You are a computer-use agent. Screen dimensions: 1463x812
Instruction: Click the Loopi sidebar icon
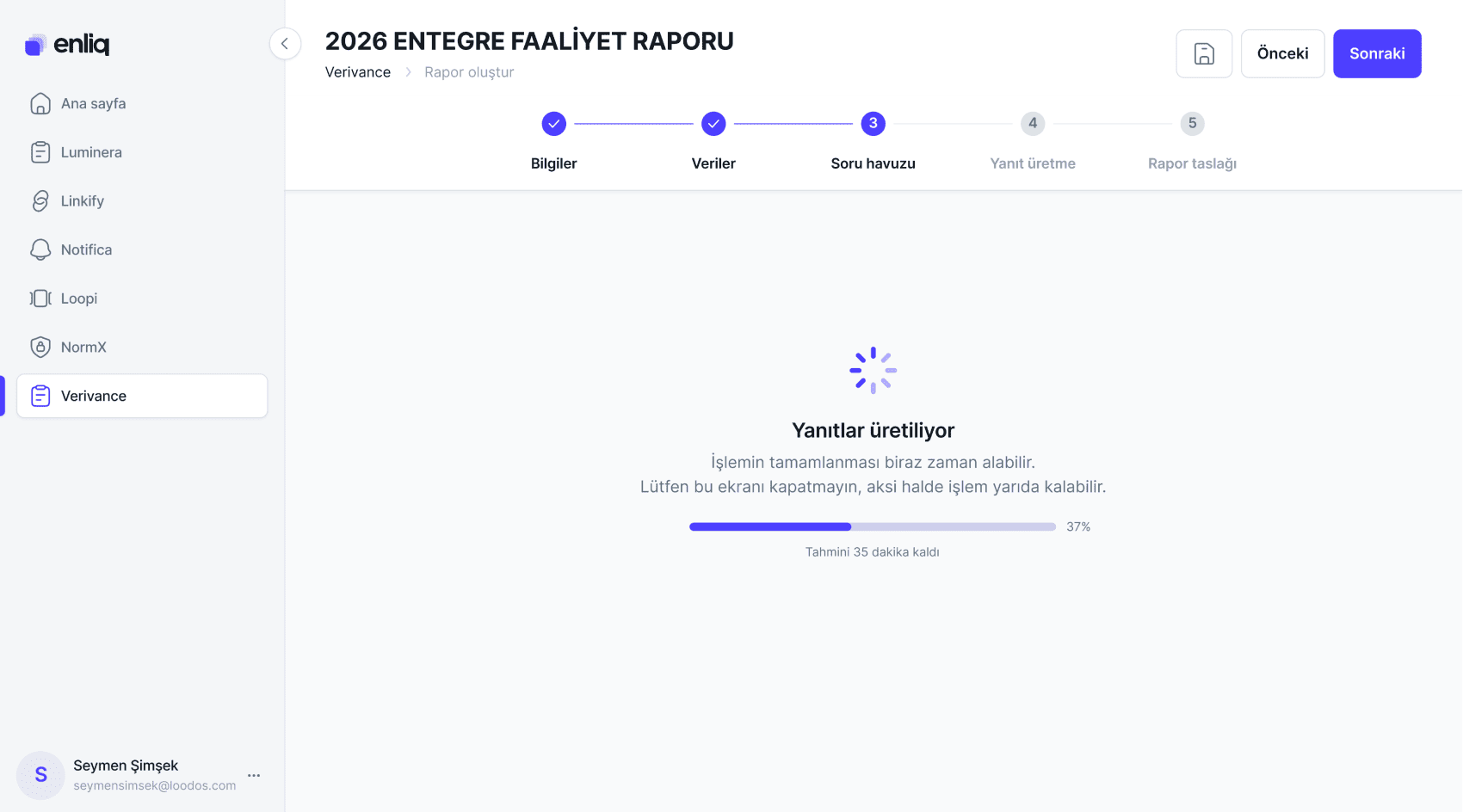(40, 298)
